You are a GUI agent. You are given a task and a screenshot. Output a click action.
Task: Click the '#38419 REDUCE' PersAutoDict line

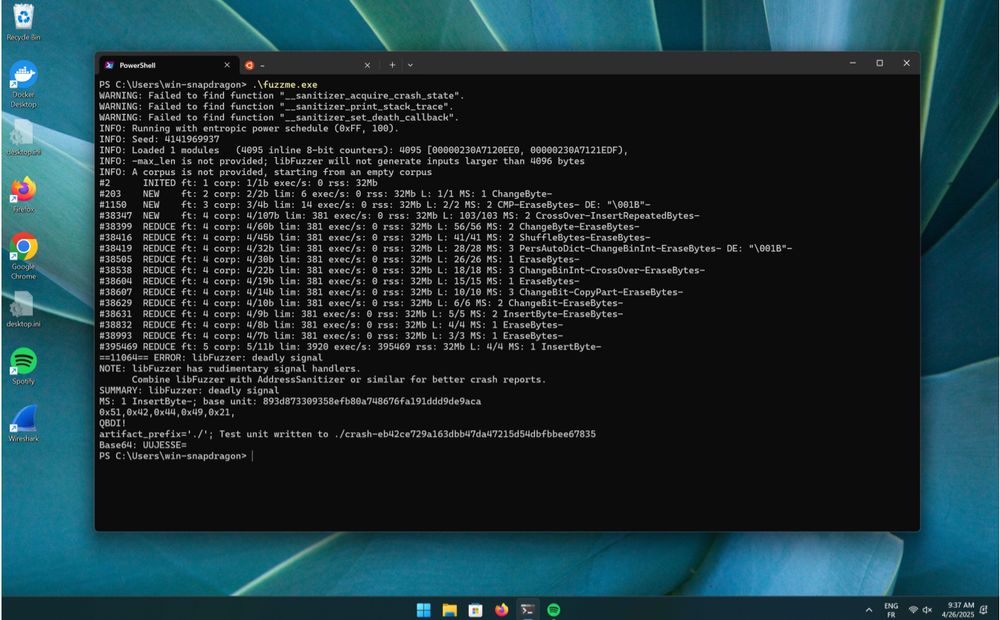446,248
